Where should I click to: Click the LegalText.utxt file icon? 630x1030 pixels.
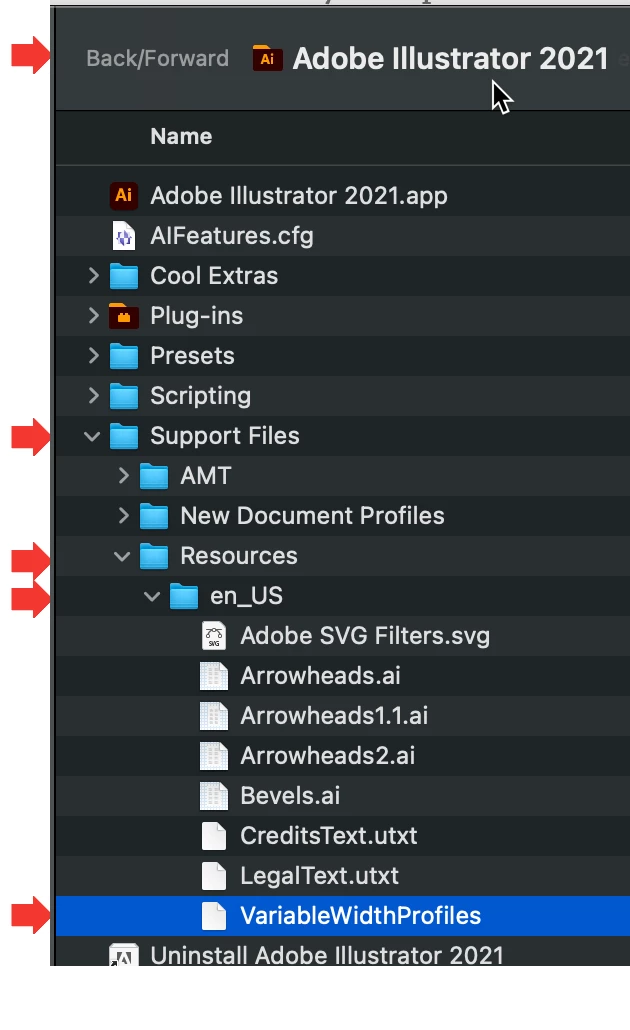pyautogui.click(x=214, y=876)
